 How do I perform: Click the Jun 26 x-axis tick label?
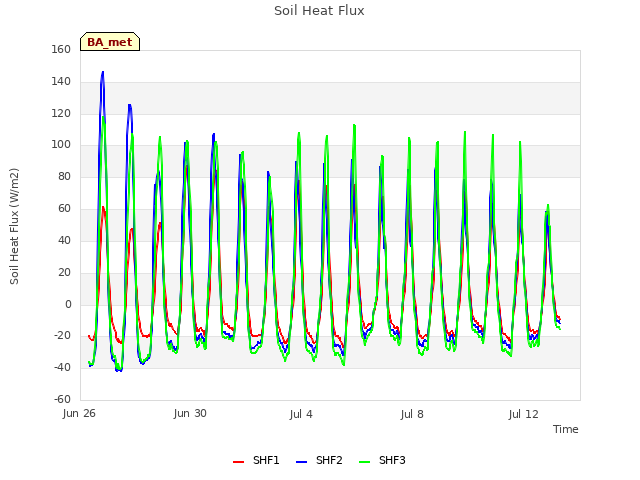[x=79, y=414]
